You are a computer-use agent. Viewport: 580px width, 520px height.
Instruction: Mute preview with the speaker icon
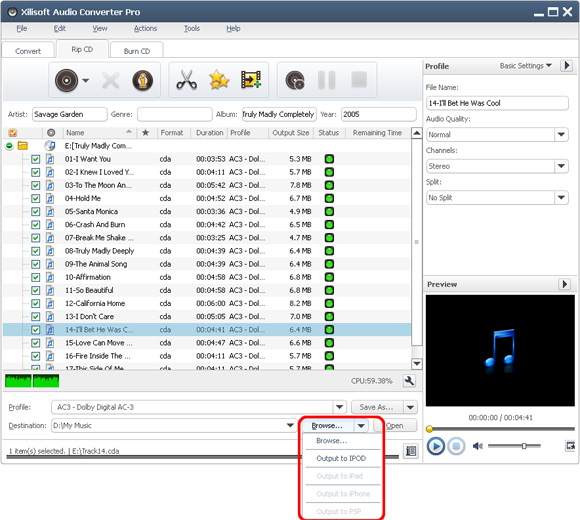tap(478, 446)
